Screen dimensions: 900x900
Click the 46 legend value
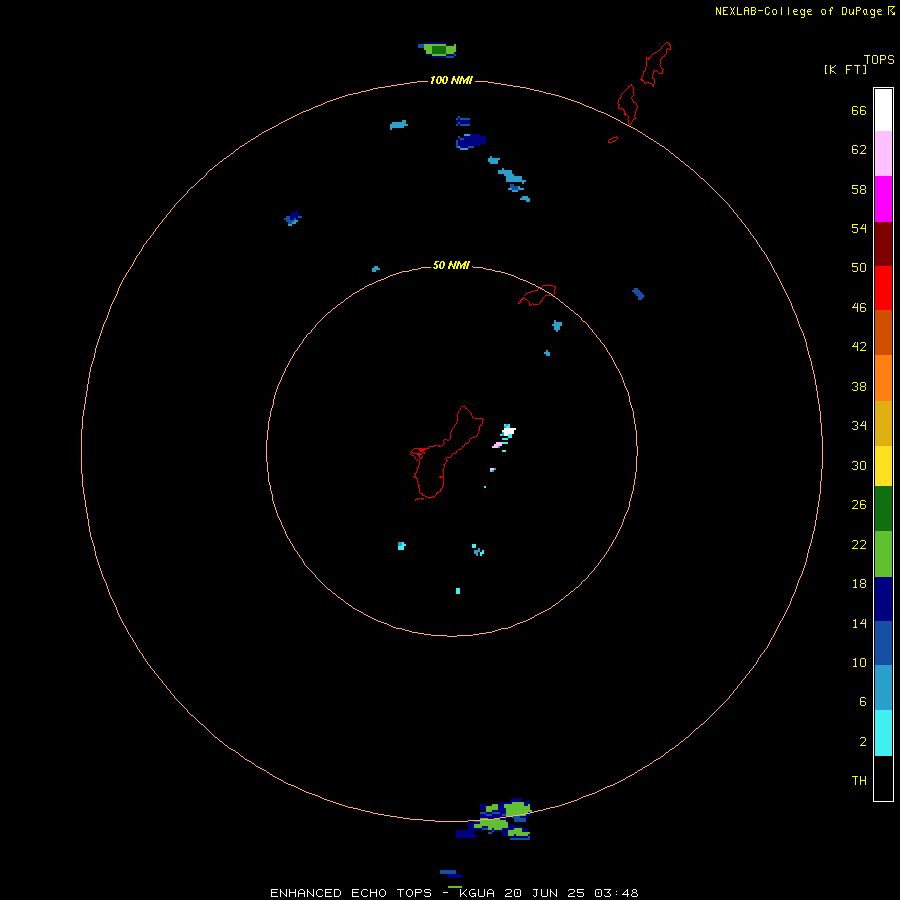click(859, 308)
